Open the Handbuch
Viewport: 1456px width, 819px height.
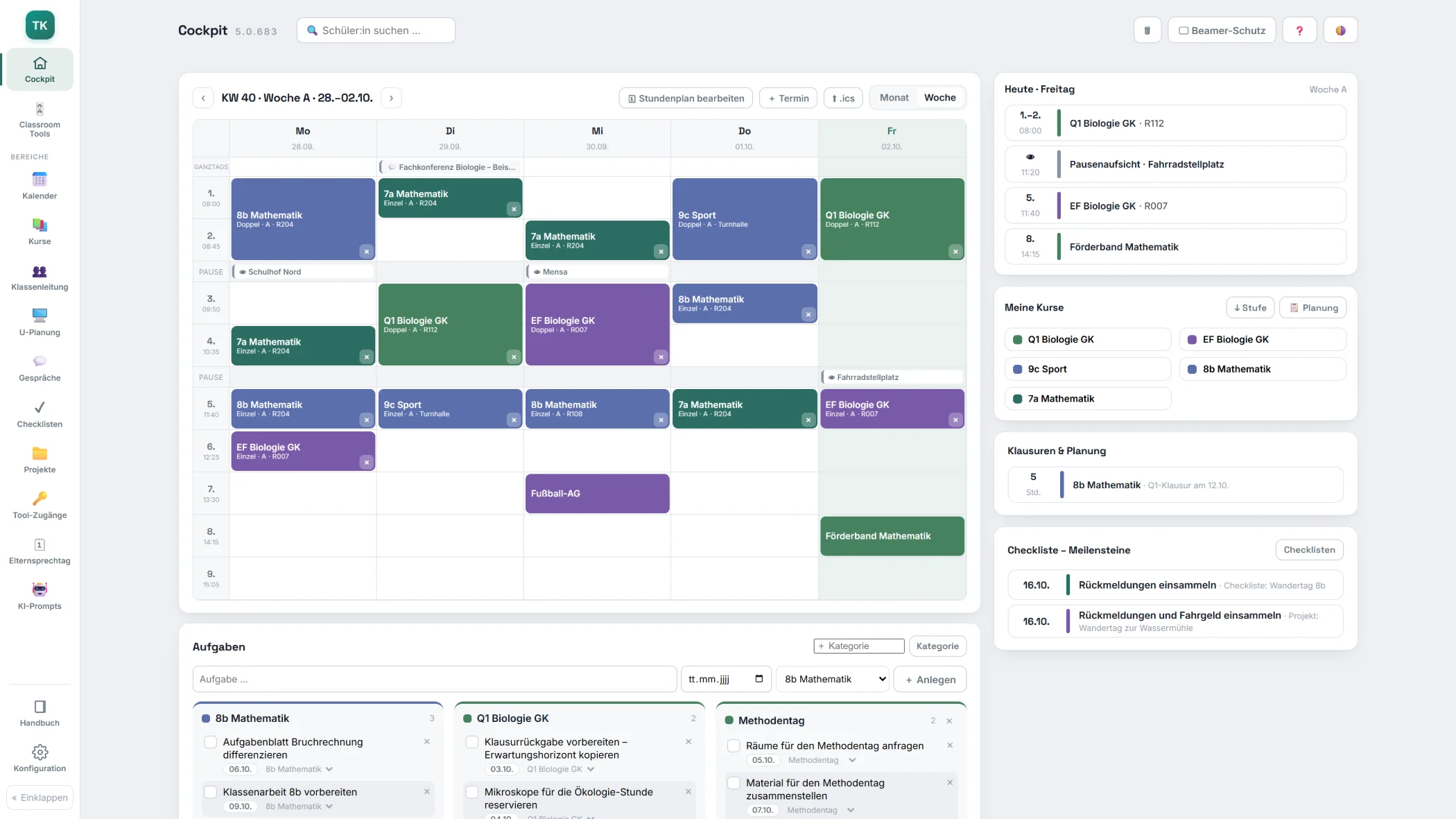pyautogui.click(x=40, y=714)
